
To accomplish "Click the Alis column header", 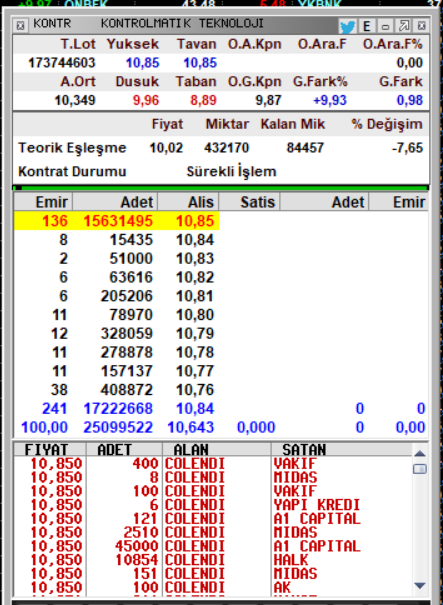I will tap(189, 202).
